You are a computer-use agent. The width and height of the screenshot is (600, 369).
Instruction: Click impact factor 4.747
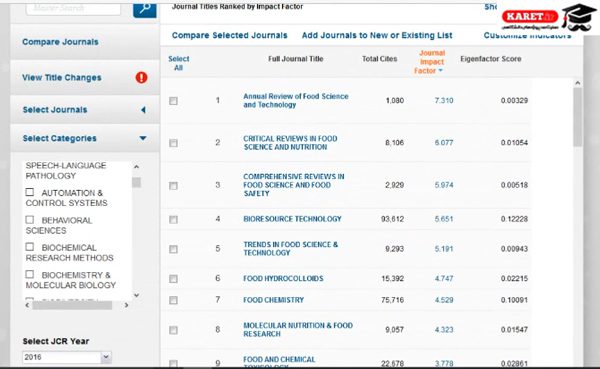444,279
